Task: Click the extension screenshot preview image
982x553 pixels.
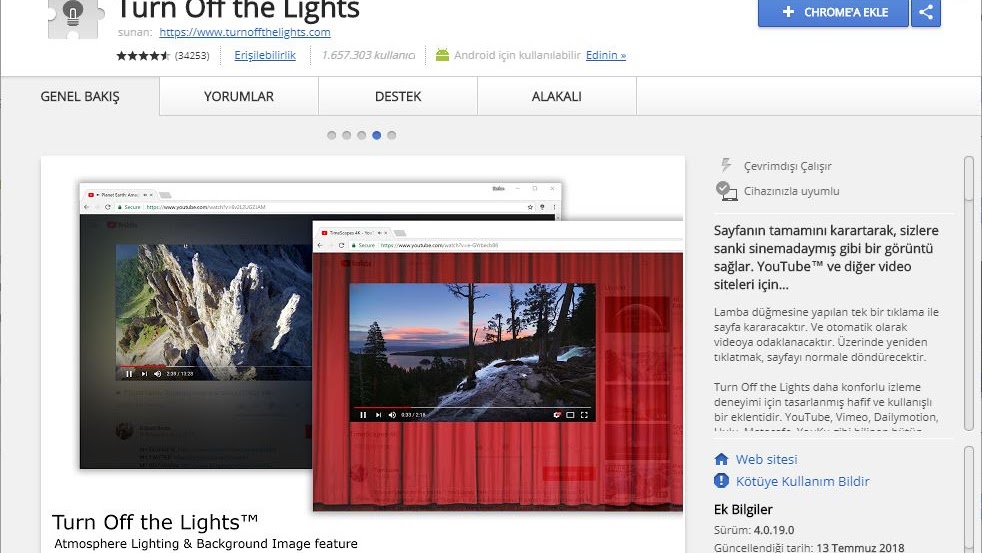Action: (x=363, y=354)
